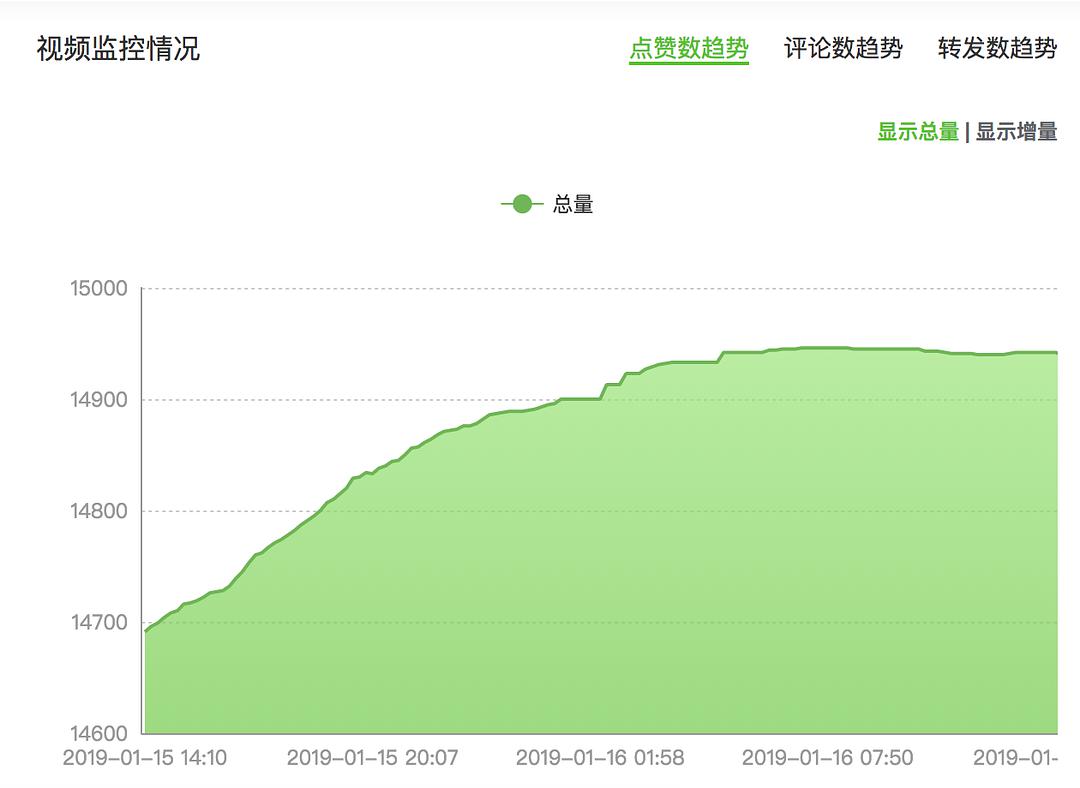The width and height of the screenshot is (1080, 788).
Task: Click the 总量 legend label
Action: pos(573,204)
